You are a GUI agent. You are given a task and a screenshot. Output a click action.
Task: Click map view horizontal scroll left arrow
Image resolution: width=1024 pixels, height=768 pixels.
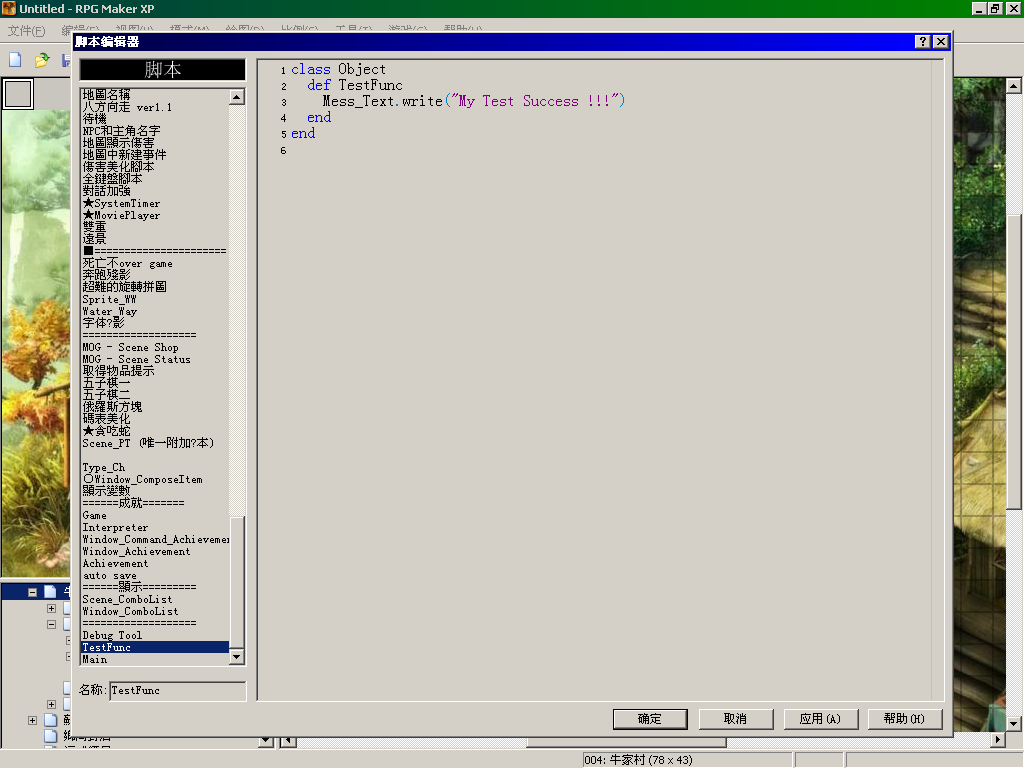pyautogui.click(x=288, y=741)
